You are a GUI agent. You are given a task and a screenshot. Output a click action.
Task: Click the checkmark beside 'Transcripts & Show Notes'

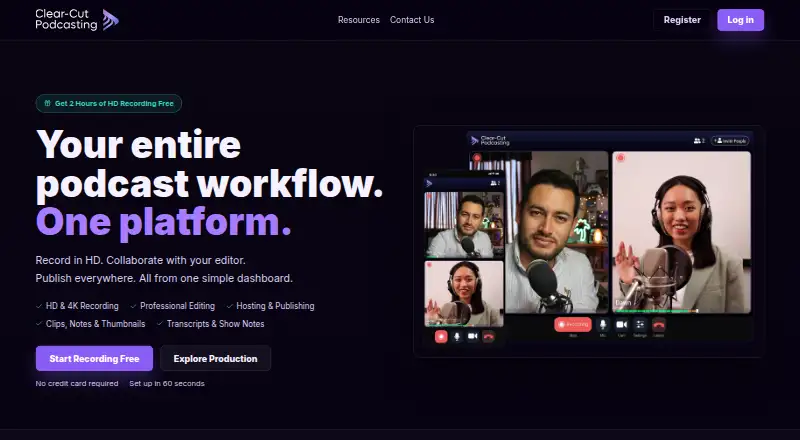pos(160,324)
